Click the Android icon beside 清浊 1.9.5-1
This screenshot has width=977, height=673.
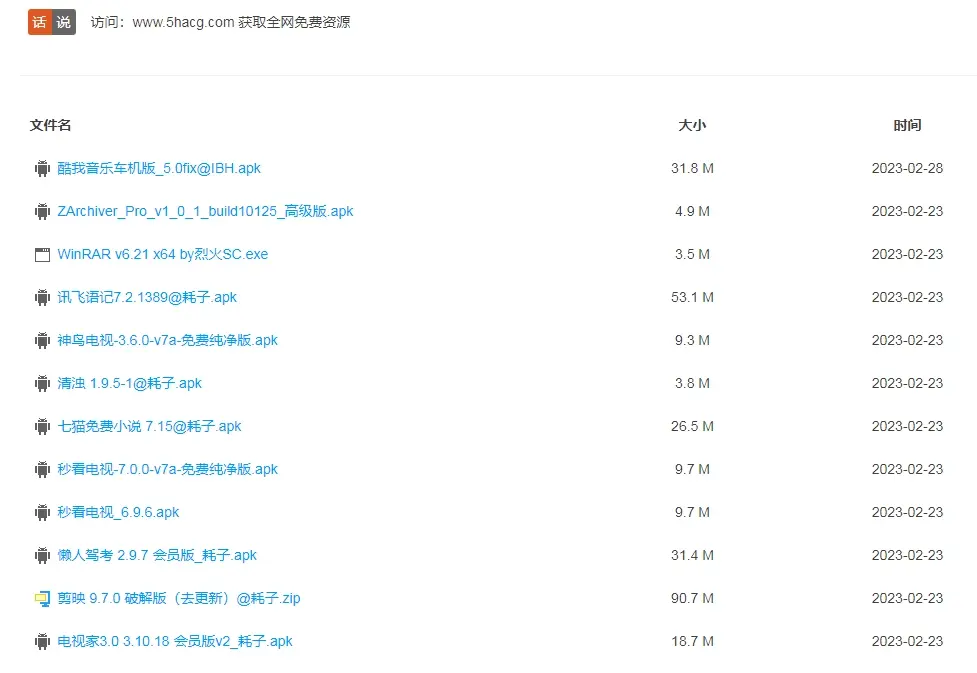pyautogui.click(x=41, y=383)
